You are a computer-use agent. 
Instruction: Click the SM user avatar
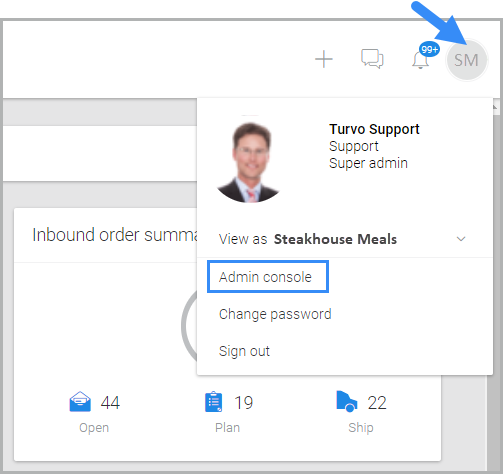(467, 60)
